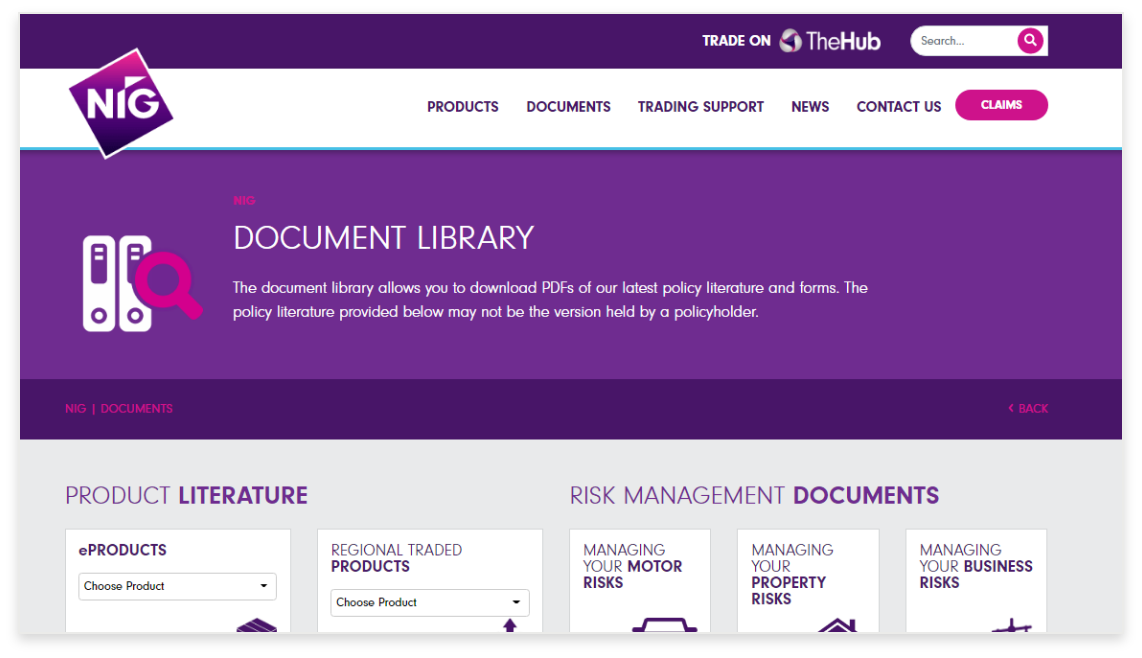Click the pink search magnifier icon

(x=1030, y=40)
